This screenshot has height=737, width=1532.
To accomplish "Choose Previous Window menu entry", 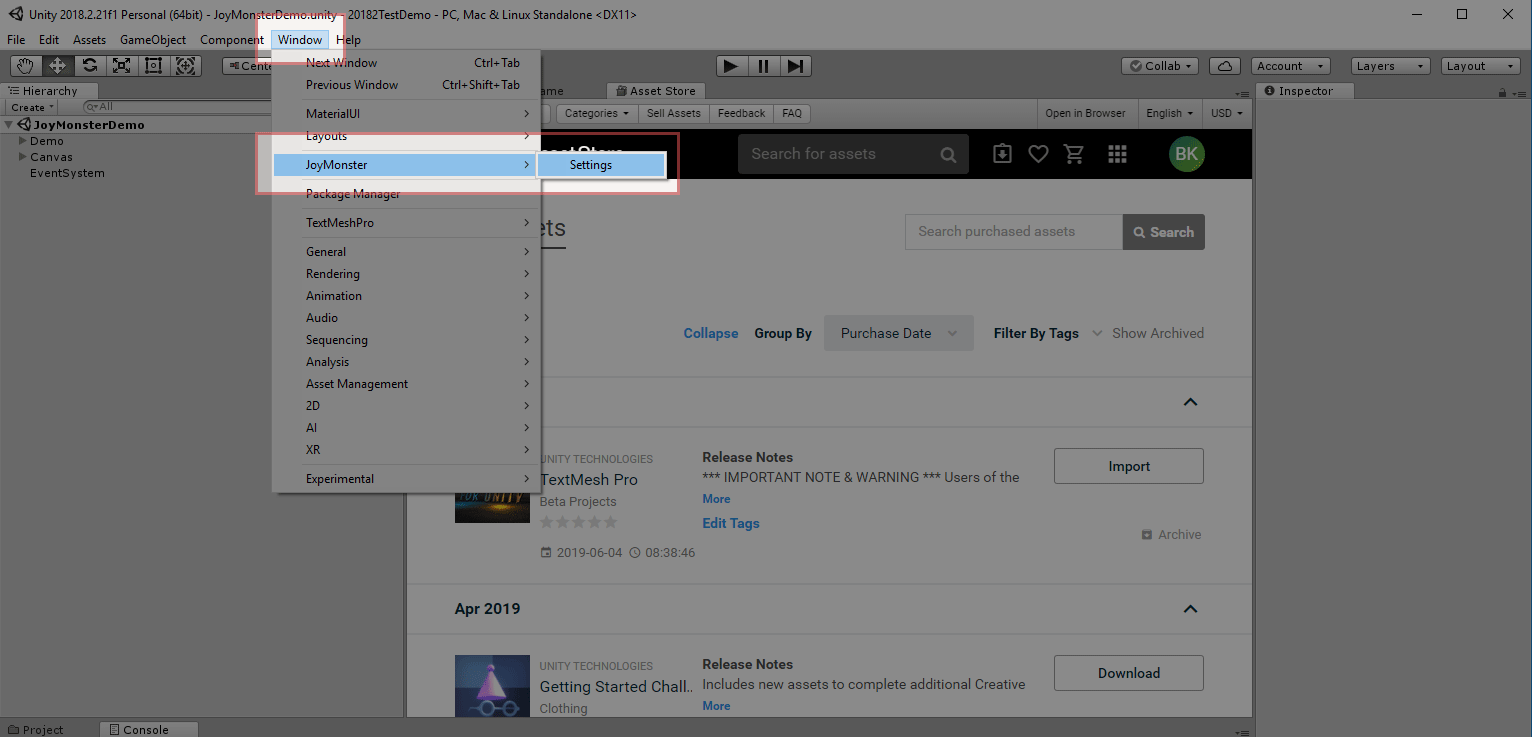I will click(x=406, y=85).
